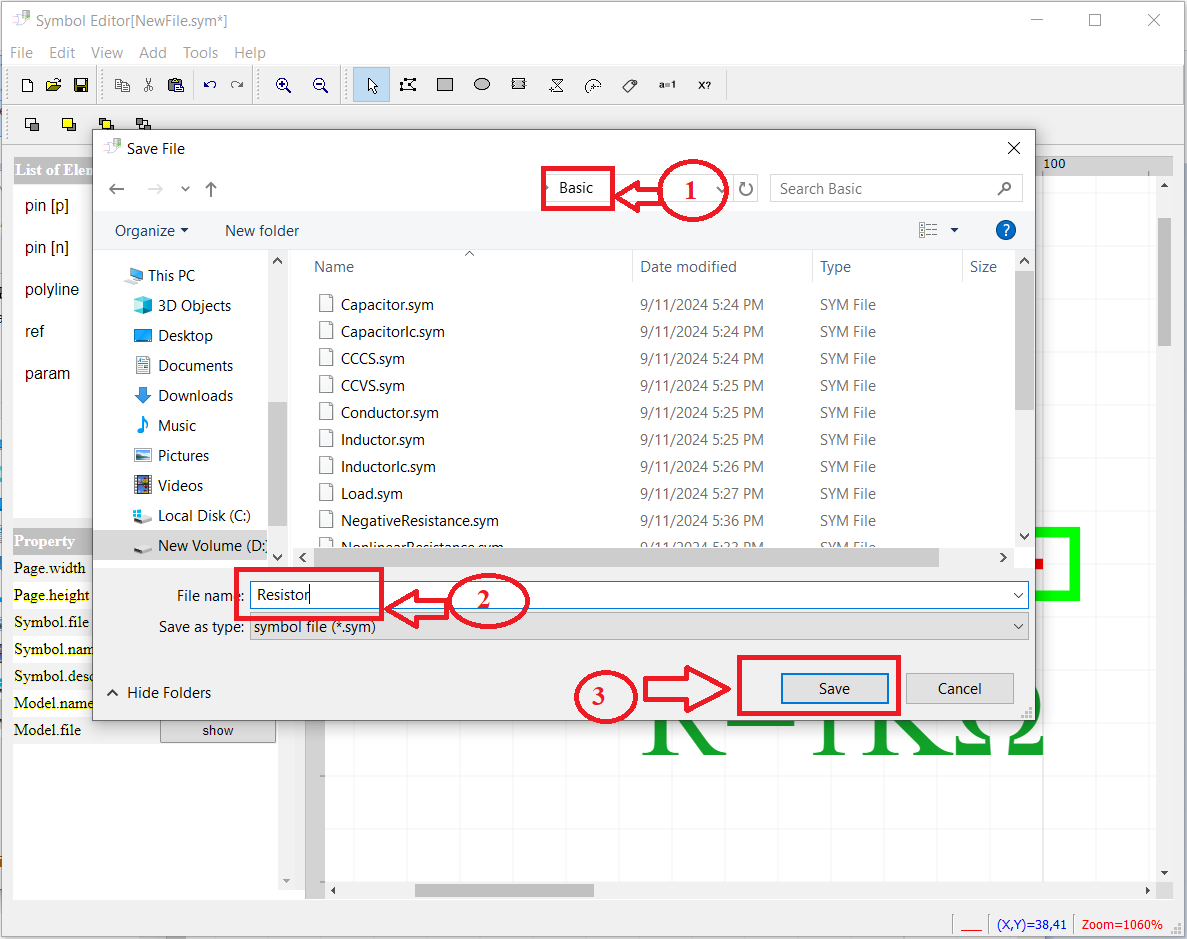Screen dimensions: 1187x939
Task: Click the show button beside Model.file
Action: 218,731
